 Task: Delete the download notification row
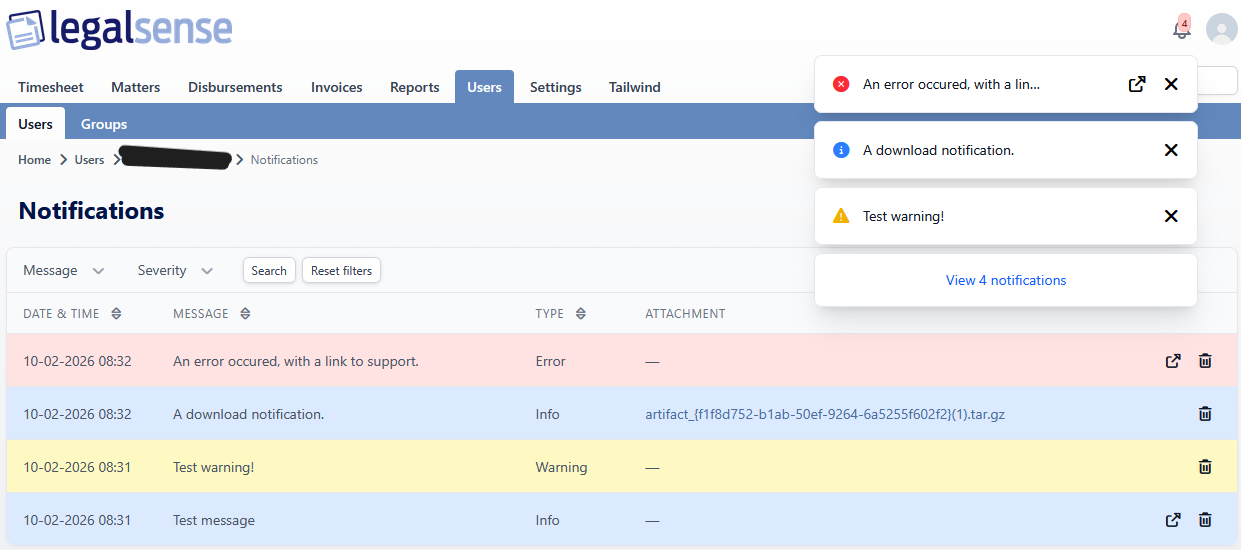(x=1205, y=414)
